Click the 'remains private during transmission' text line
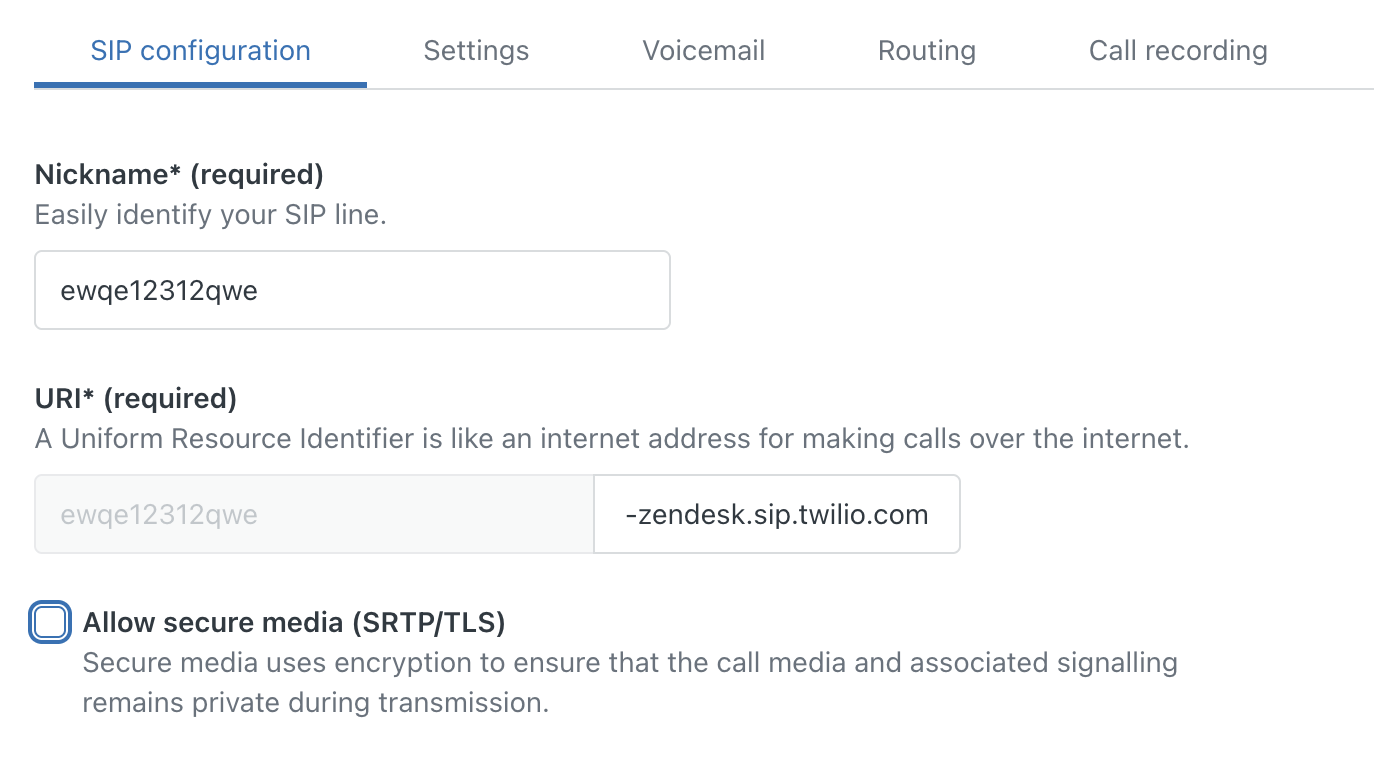This screenshot has width=1374, height=760. [315, 703]
